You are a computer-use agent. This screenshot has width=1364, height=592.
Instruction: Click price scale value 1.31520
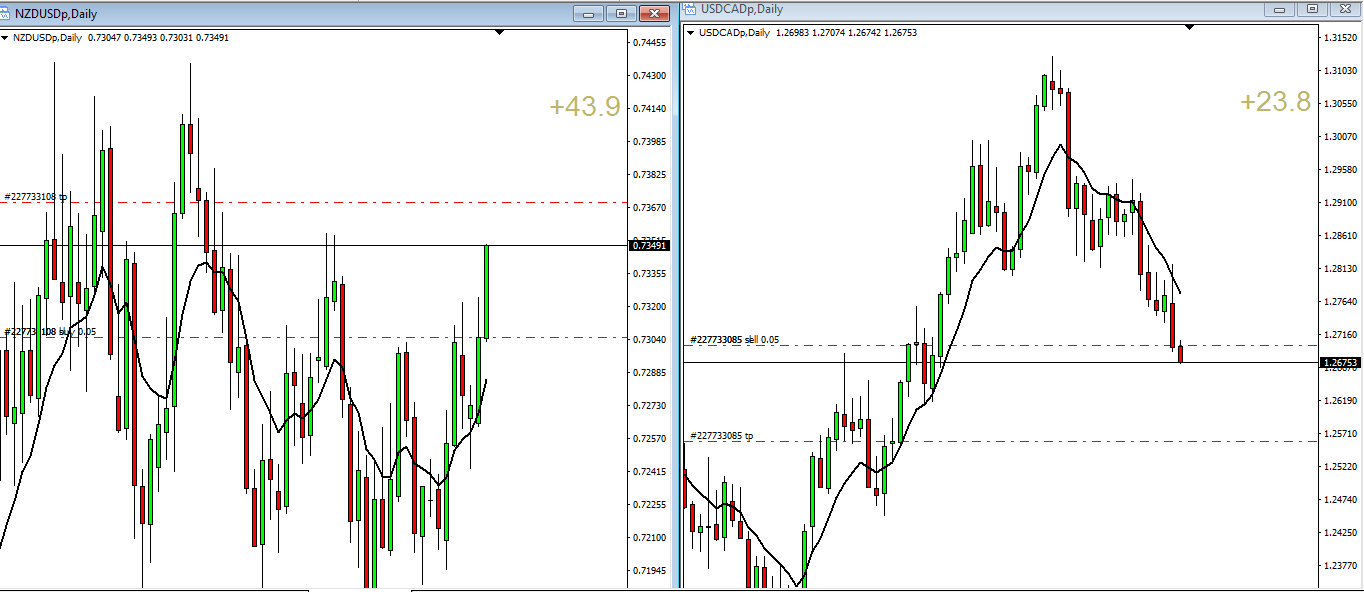pos(1341,38)
